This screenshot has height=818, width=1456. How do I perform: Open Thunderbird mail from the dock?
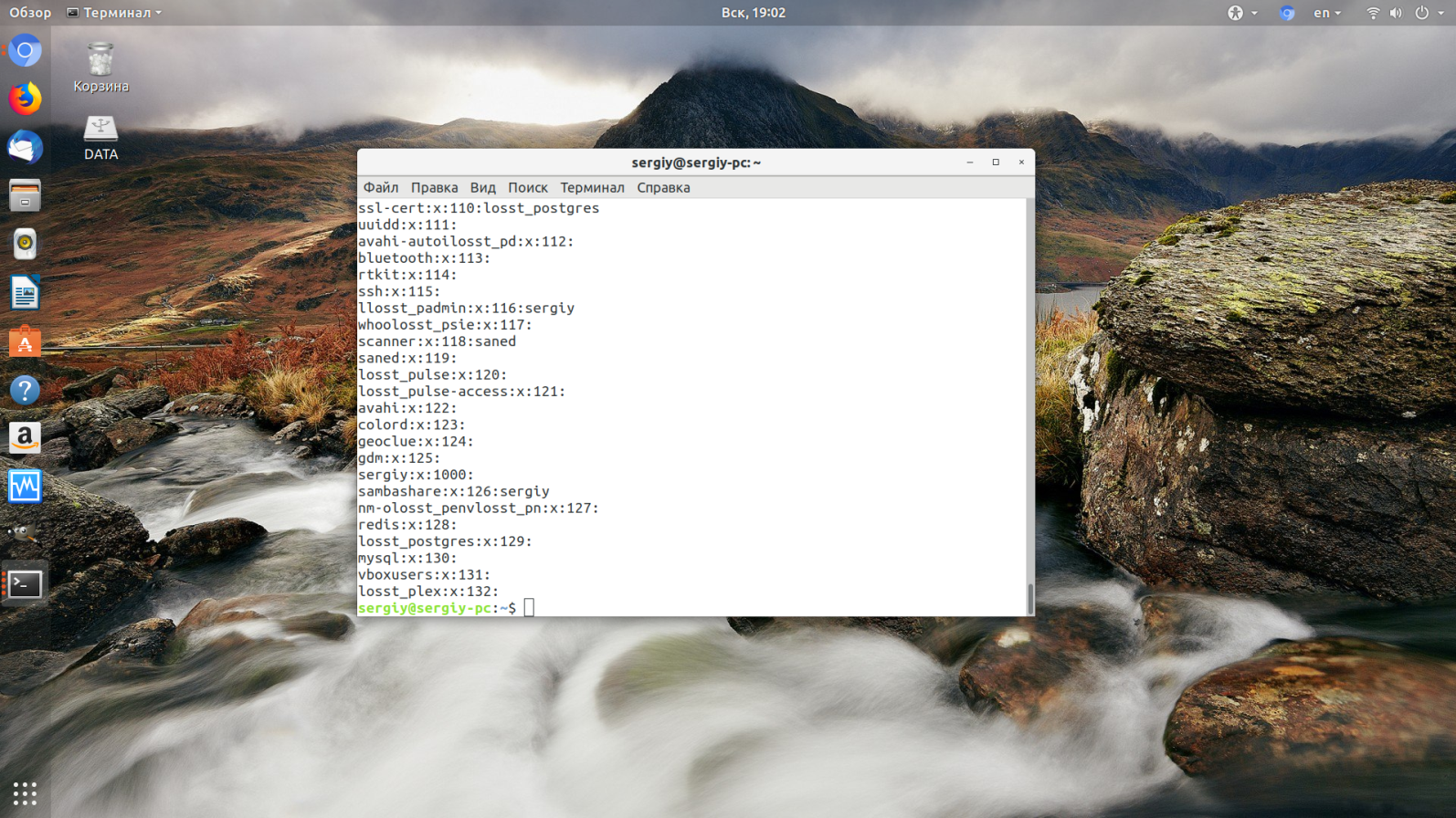pos(25,147)
